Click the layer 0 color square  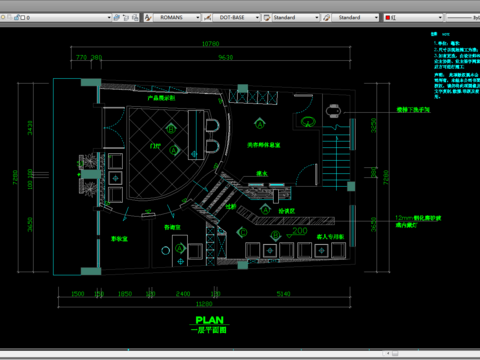click(23, 17)
